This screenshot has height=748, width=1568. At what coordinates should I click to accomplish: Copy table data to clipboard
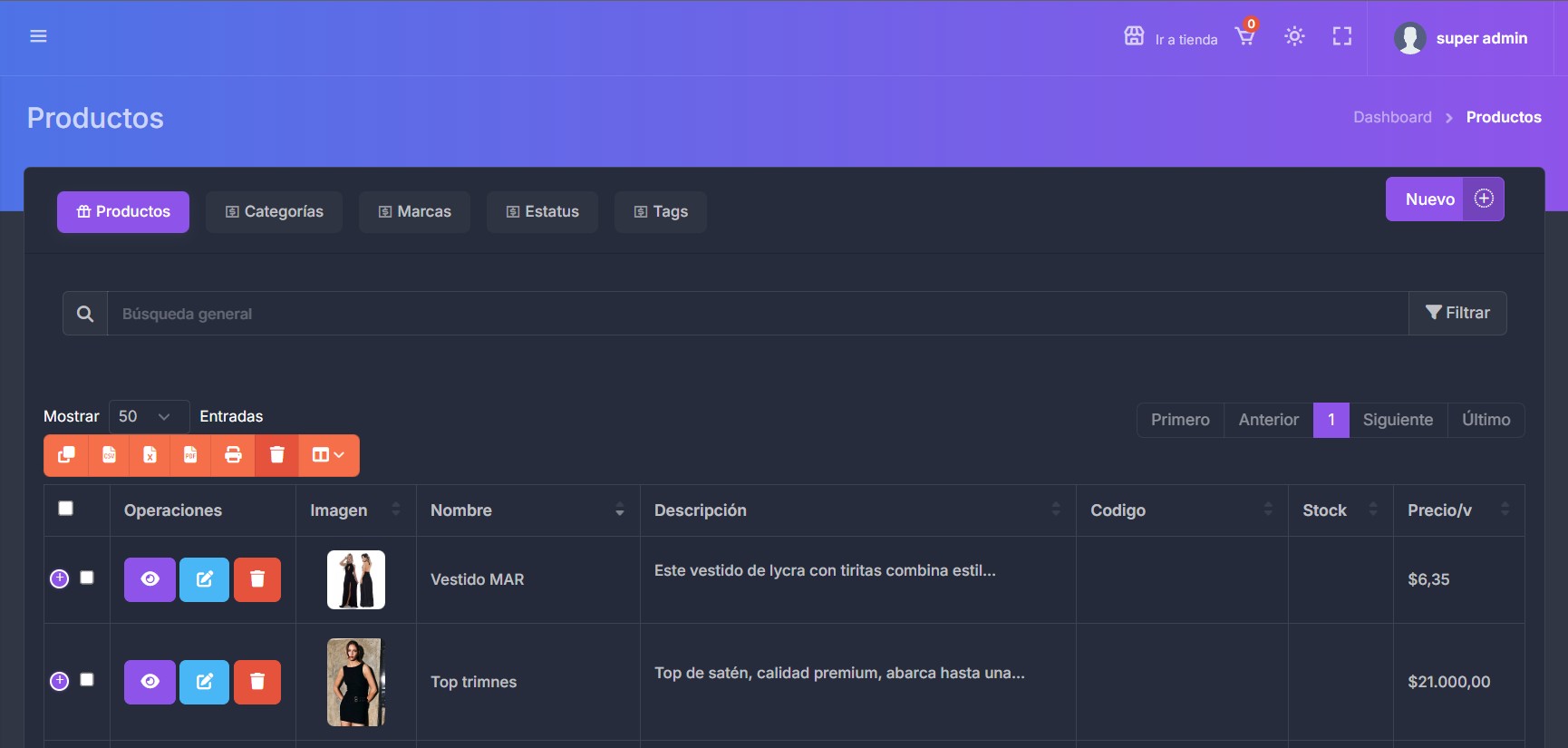(66, 455)
